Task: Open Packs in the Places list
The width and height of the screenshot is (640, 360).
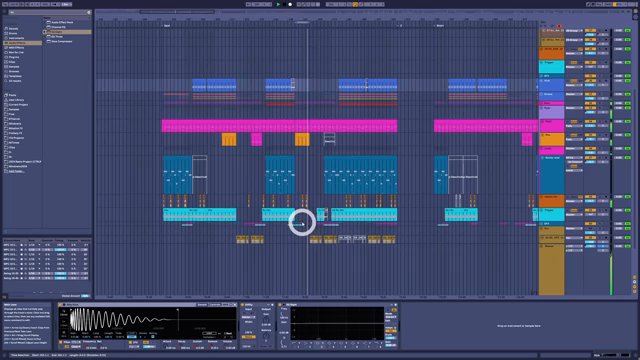Action: tap(12, 95)
